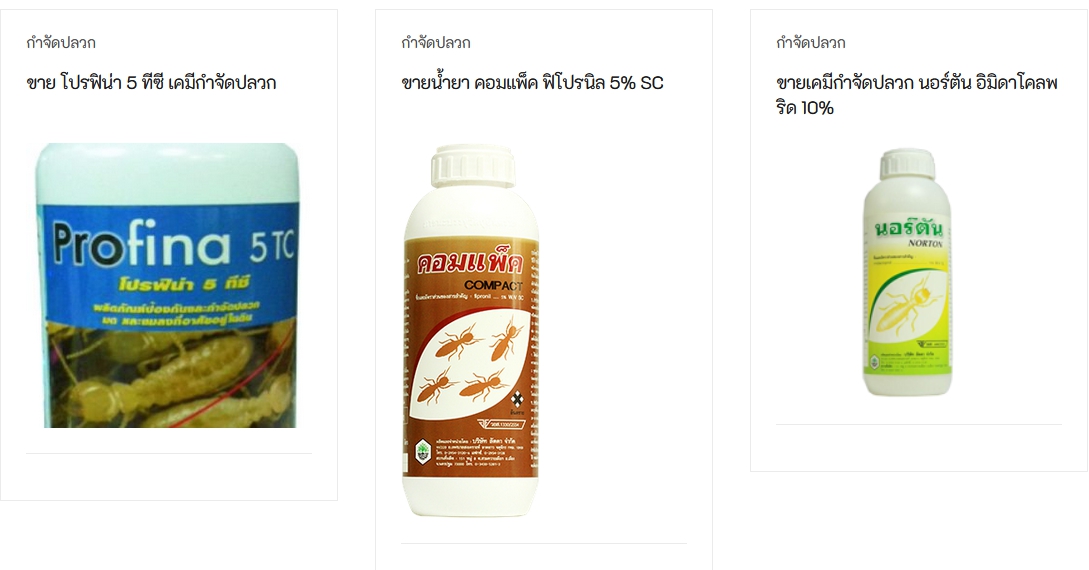Click the red คอมแพ็ค brand name on bottle
This screenshot has width=1089, height=570.
[469, 265]
